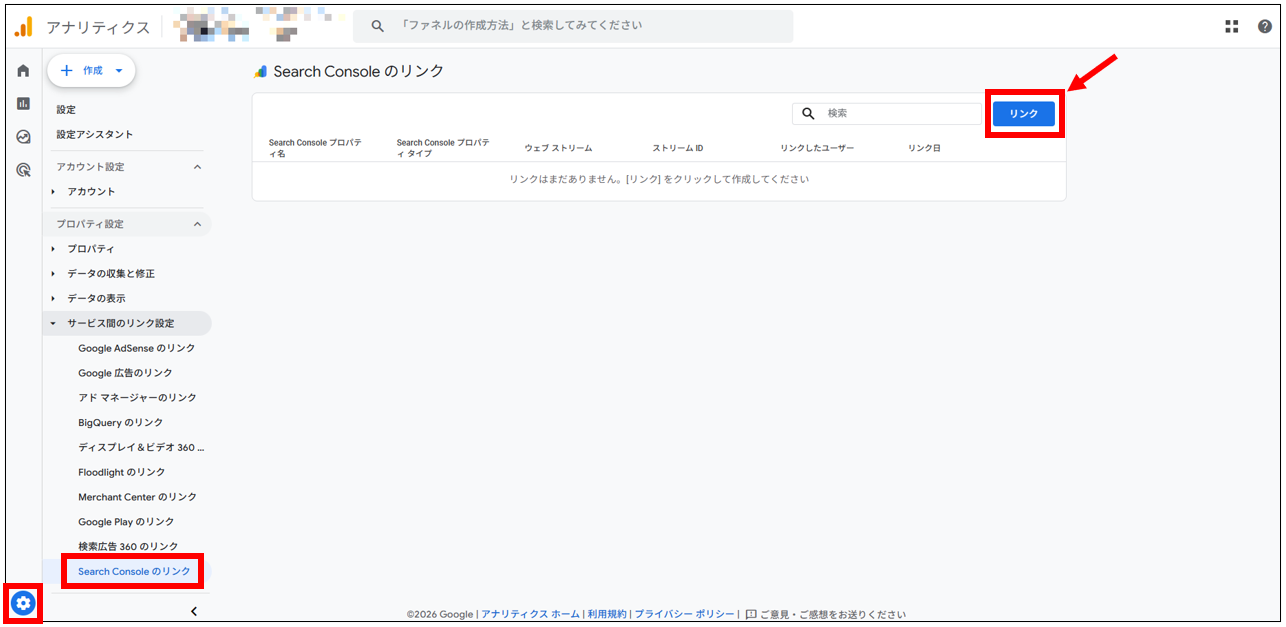Image resolution: width=1286 pixels, height=627 pixels.
Task: Open the 作成 dropdown arrow
Action: click(119, 70)
